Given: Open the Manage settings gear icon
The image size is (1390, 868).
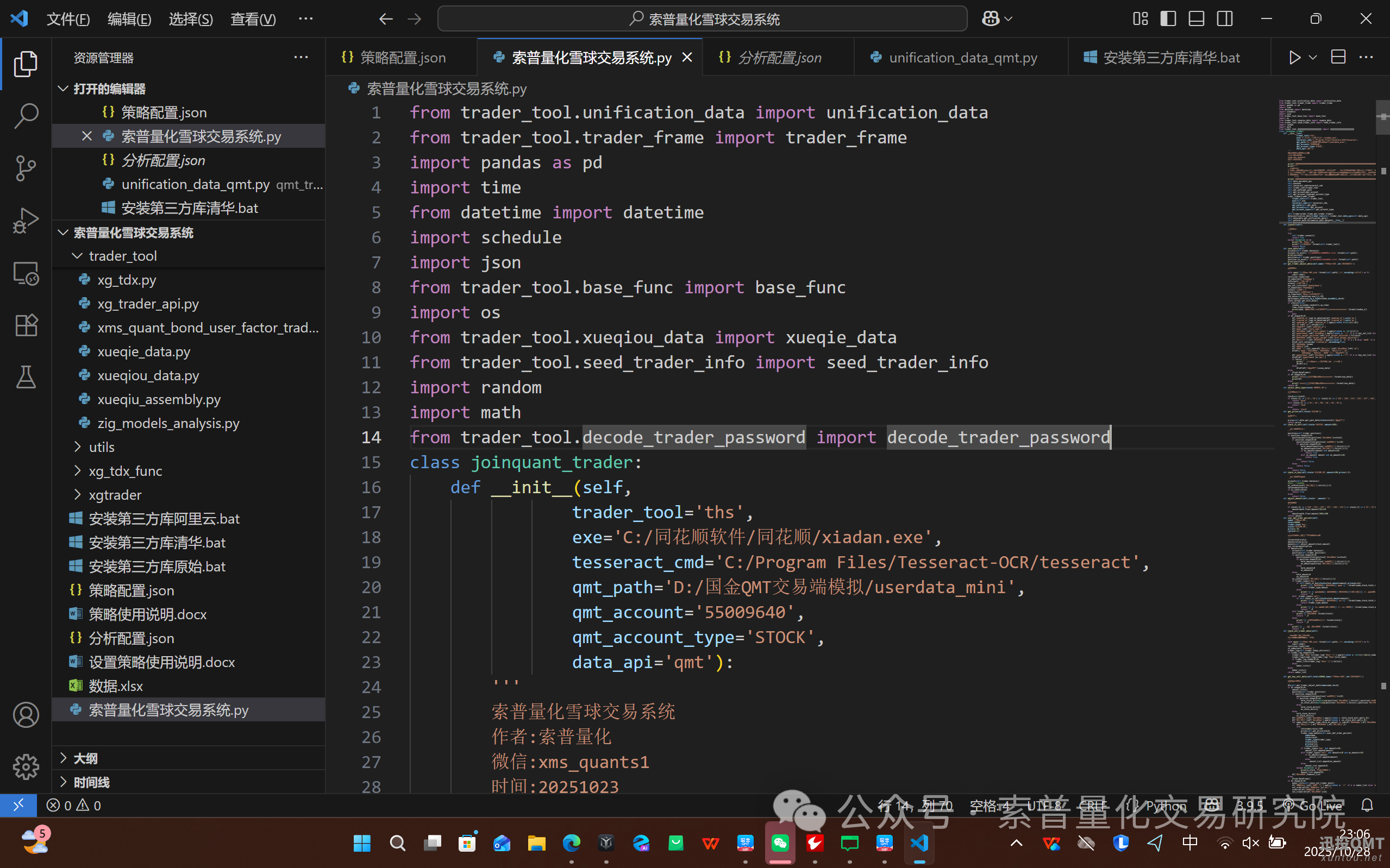Looking at the screenshot, I should coord(26,766).
